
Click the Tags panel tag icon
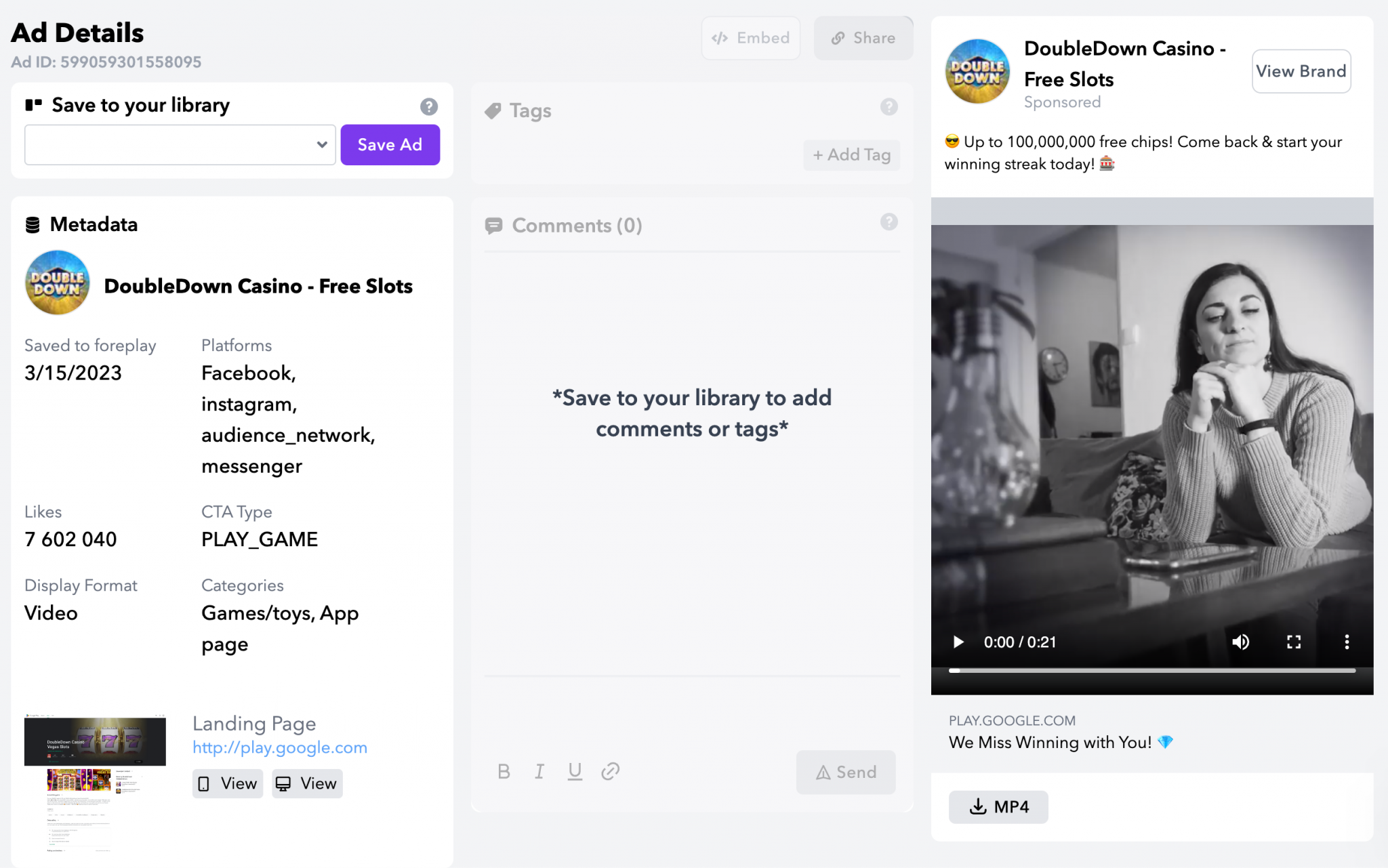[493, 110]
